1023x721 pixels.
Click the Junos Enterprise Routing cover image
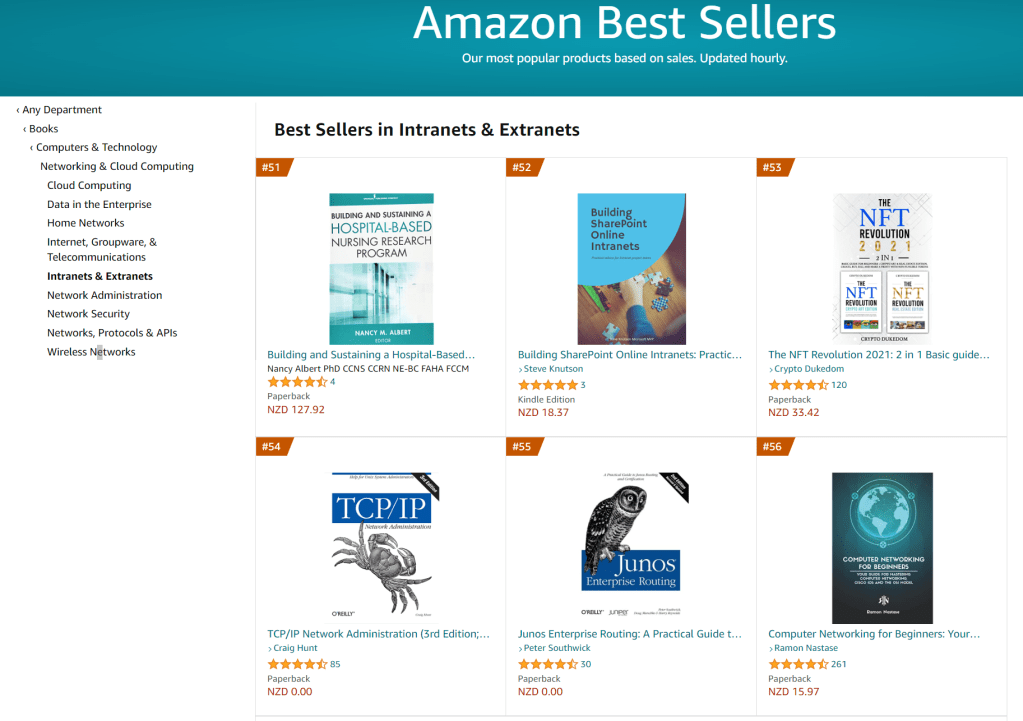(x=630, y=547)
